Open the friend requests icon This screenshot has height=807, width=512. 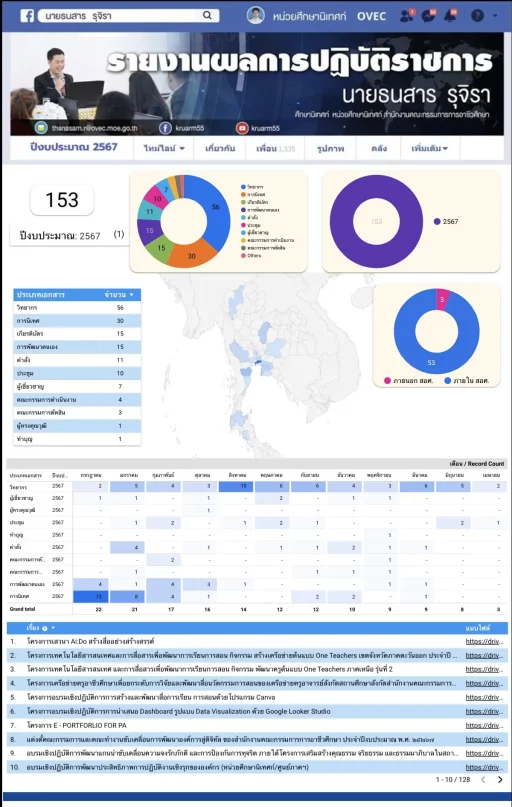click(407, 15)
